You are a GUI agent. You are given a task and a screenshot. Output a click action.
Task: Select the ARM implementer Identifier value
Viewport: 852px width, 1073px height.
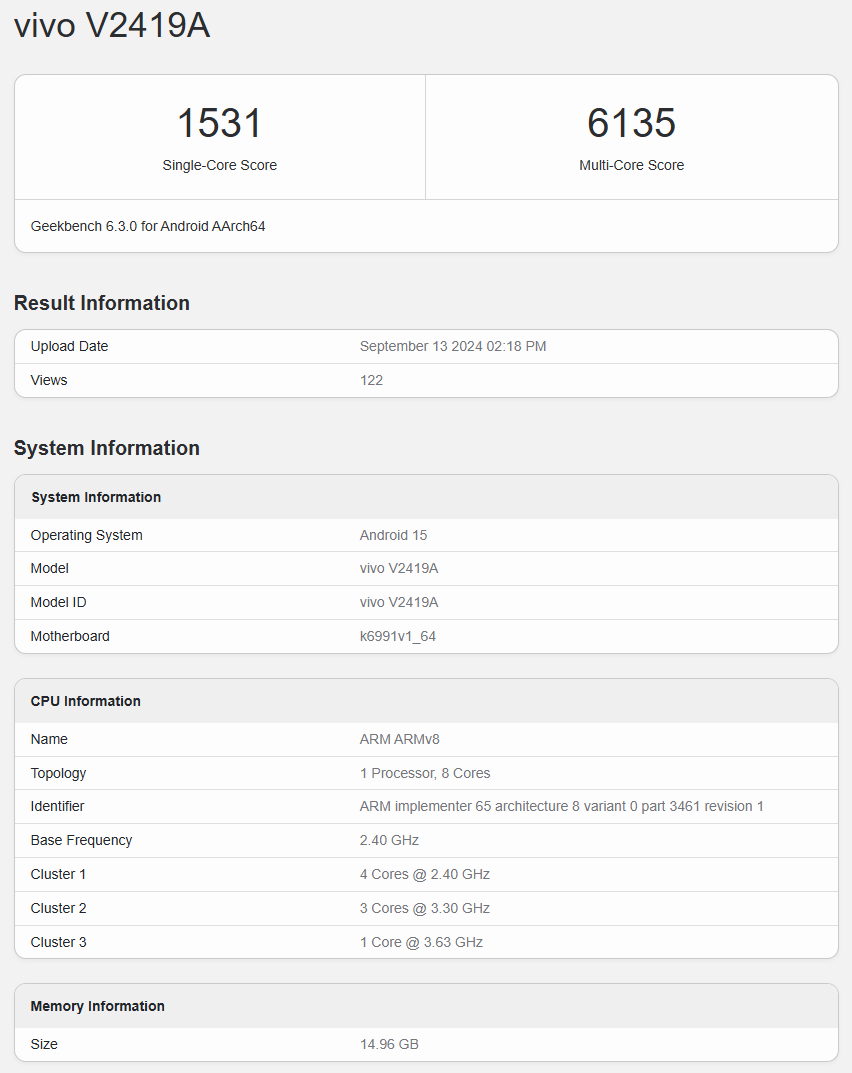561,806
